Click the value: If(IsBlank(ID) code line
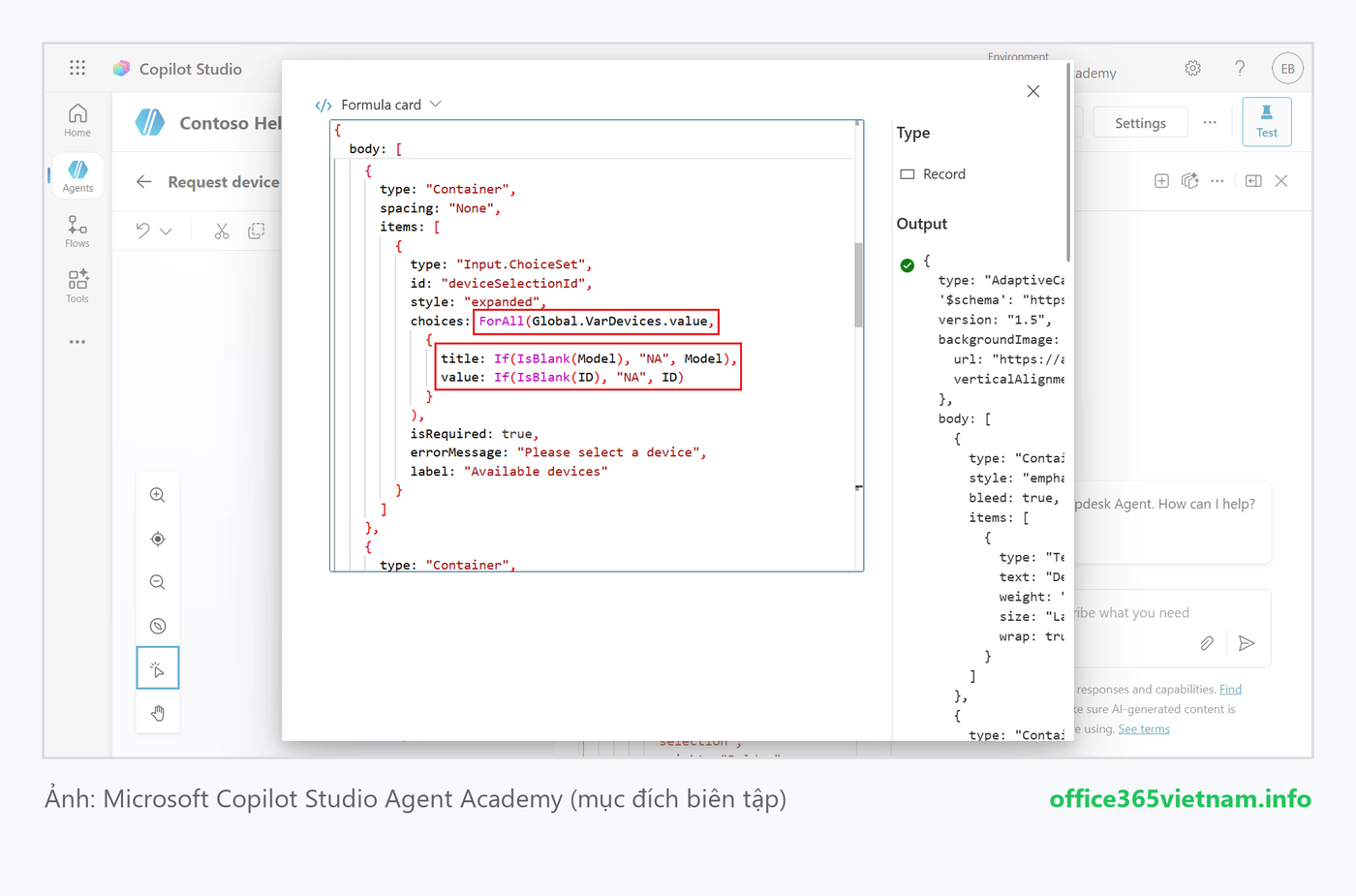The width and height of the screenshot is (1356, 896). (562, 378)
